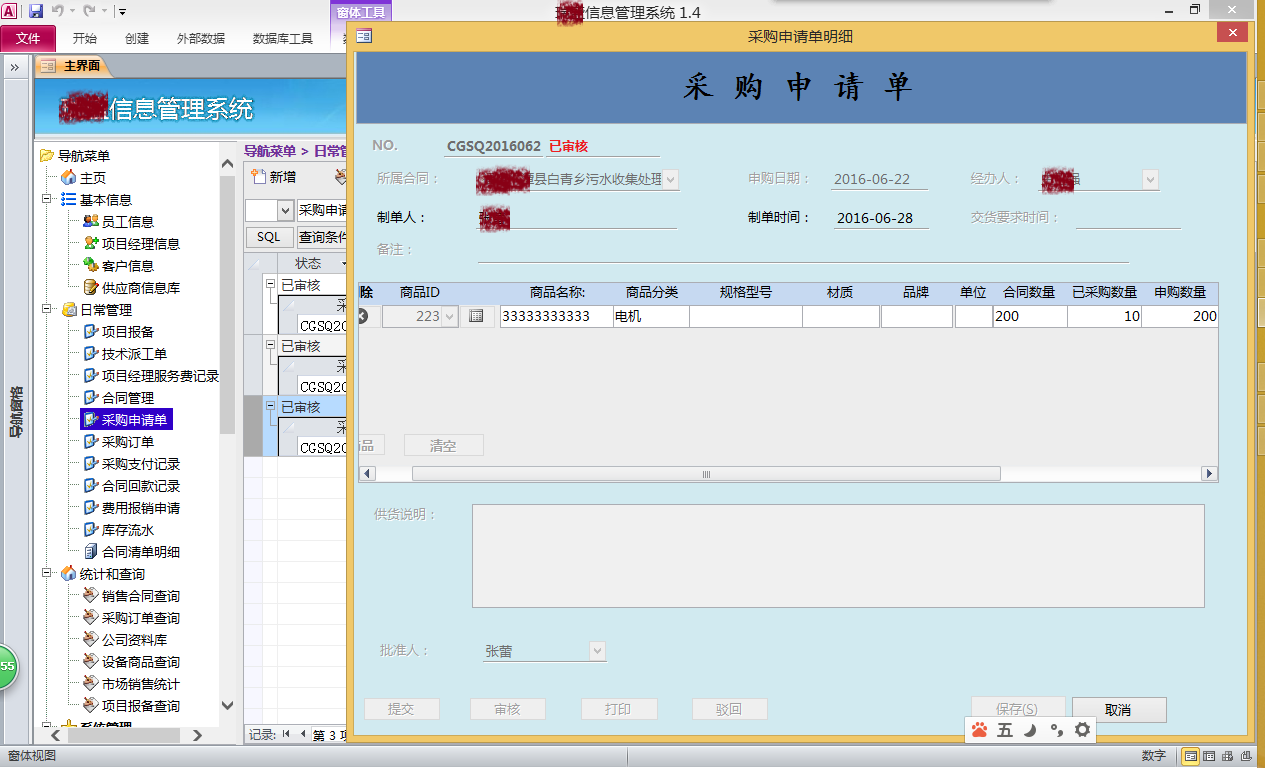This screenshot has width=1265, height=768.
Task: Open 客户信息 icon in the tree
Action: coord(91,265)
